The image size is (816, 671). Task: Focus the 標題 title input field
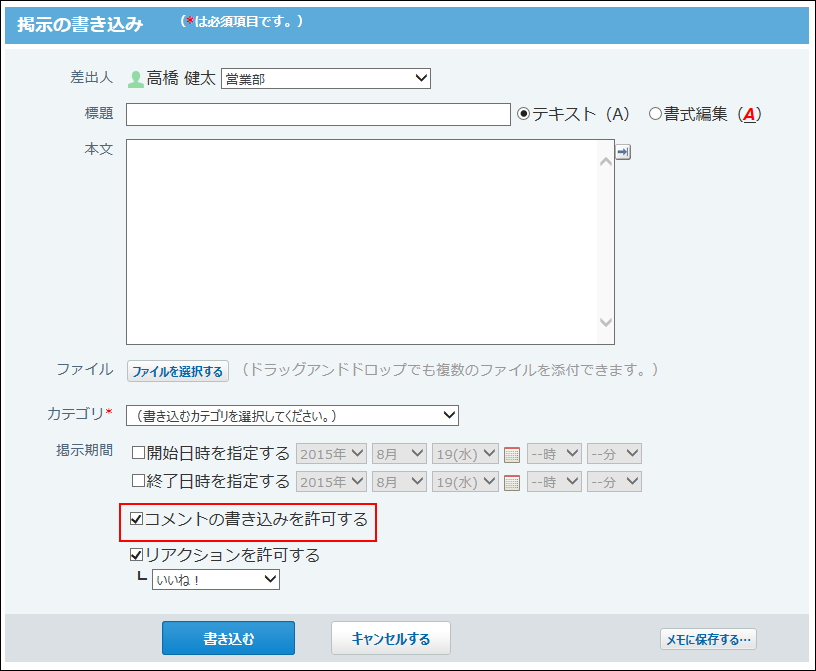[318, 115]
